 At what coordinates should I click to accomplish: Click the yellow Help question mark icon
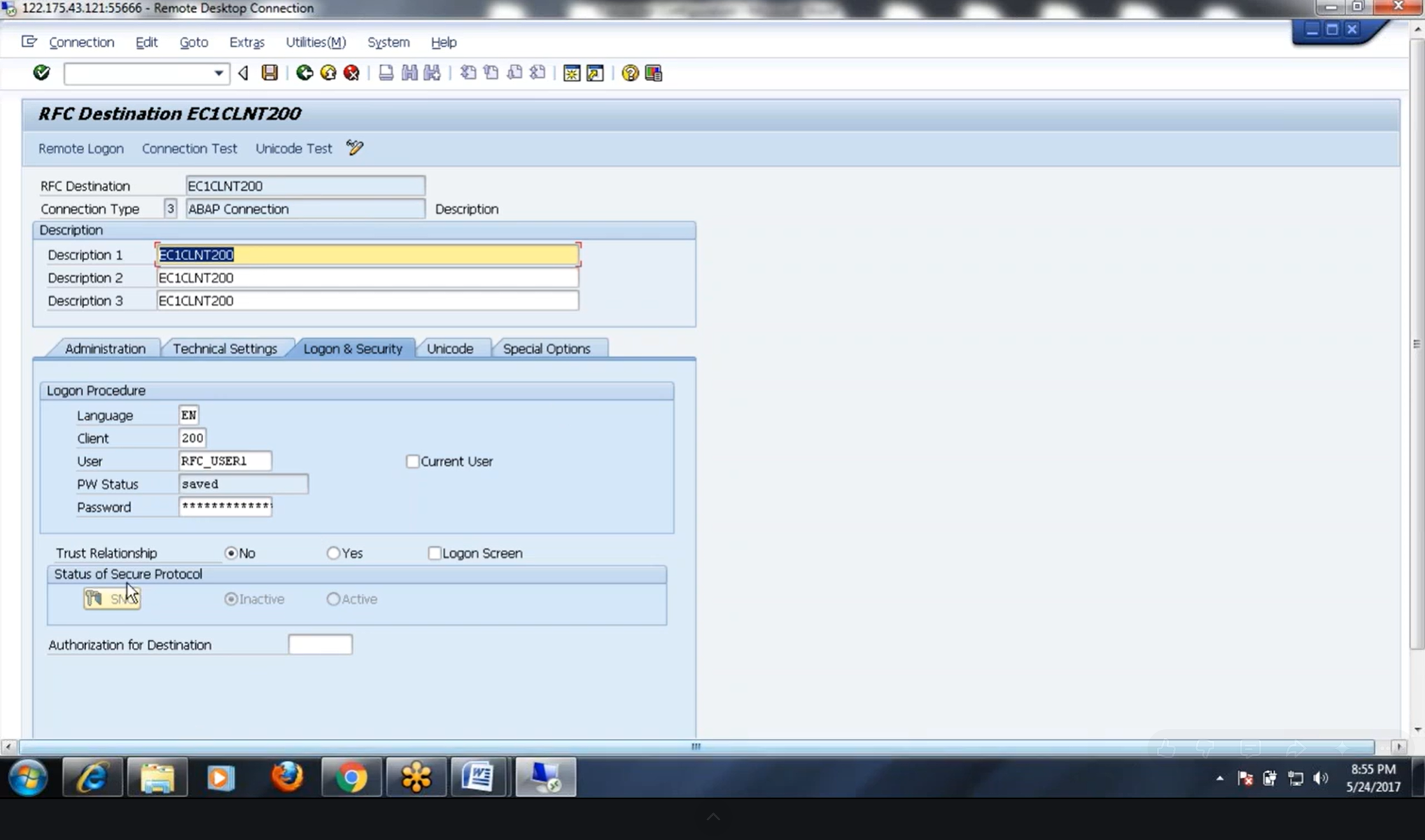pyautogui.click(x=630, y=73)
